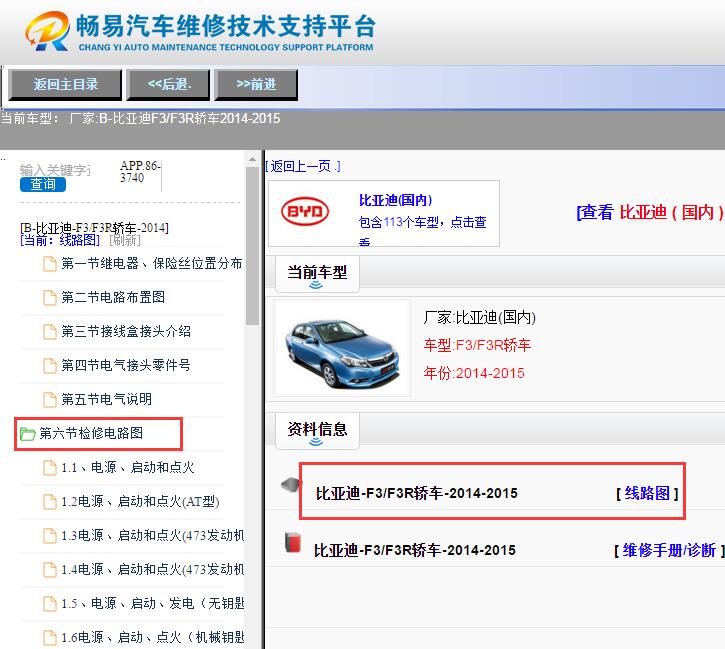Click the red book icon beside 维修手册 row
This screenshot has width=725, height=649.
click(x=292, y=542)
